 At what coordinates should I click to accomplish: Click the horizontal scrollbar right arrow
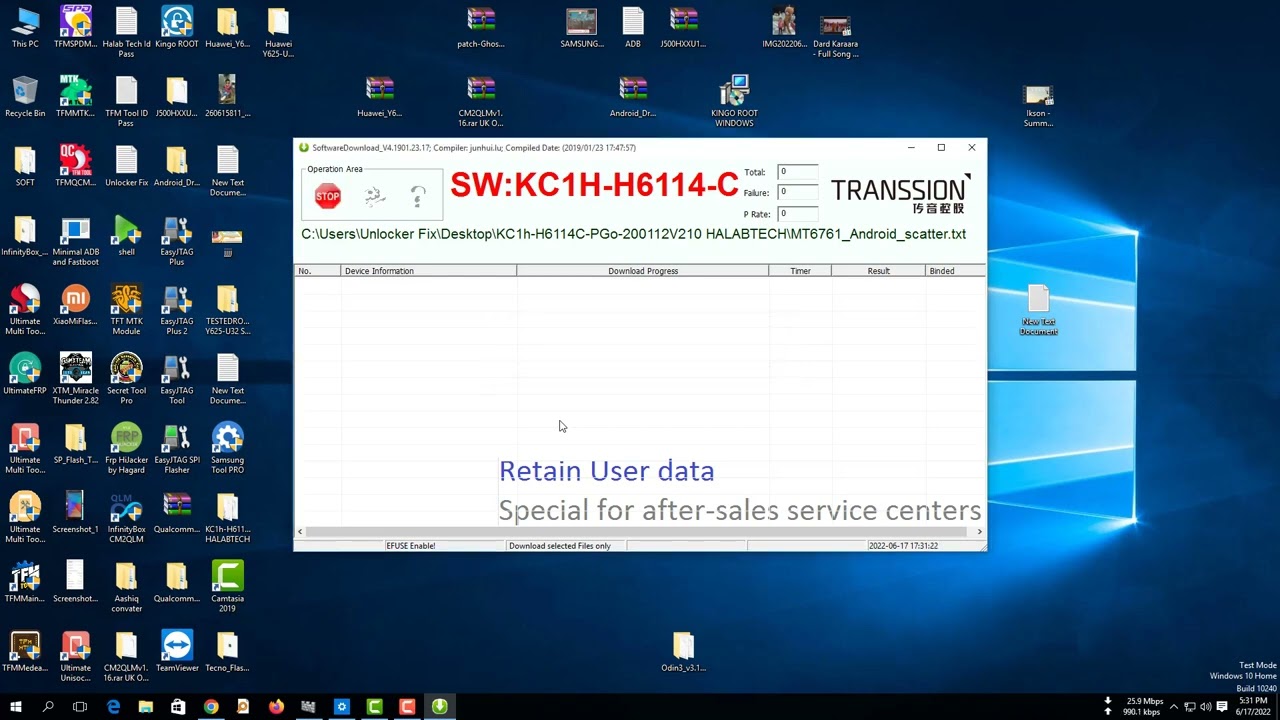979,532
